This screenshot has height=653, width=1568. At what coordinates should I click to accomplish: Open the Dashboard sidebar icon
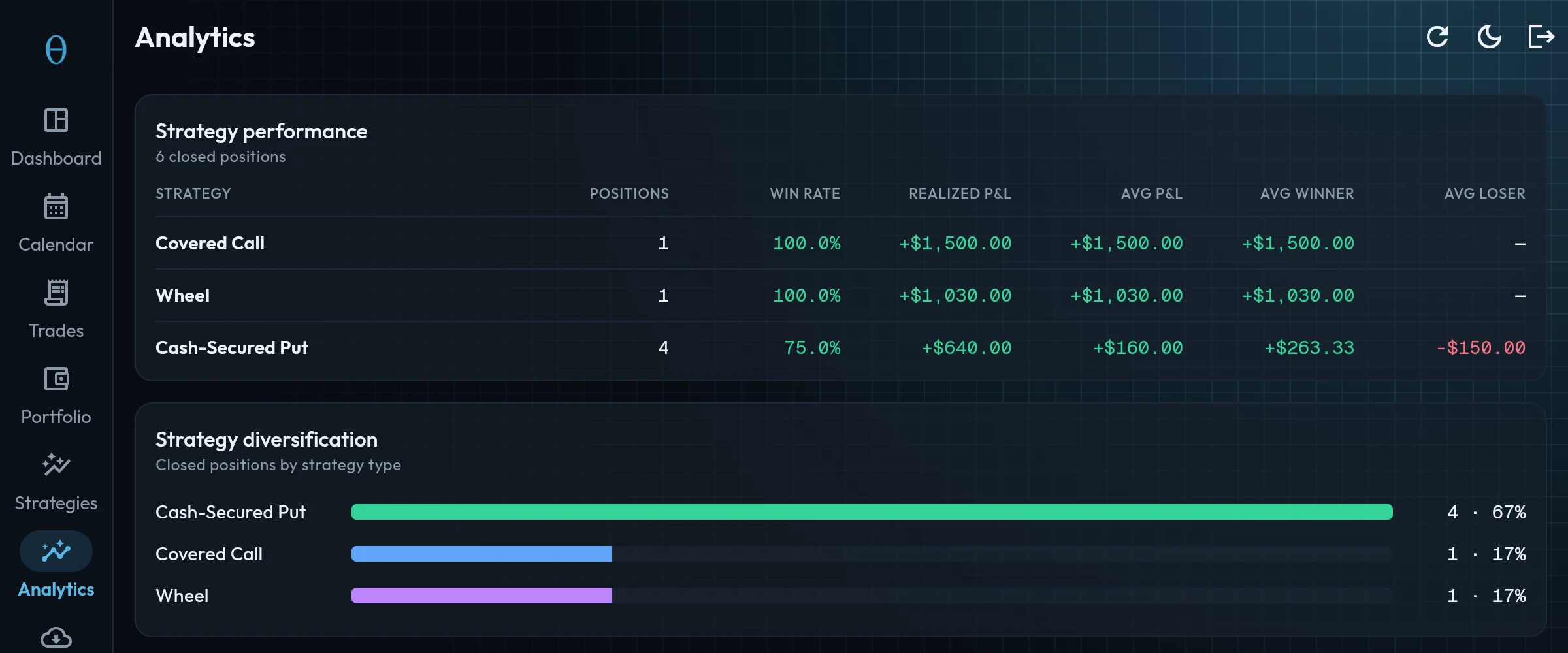coord(56,120)
